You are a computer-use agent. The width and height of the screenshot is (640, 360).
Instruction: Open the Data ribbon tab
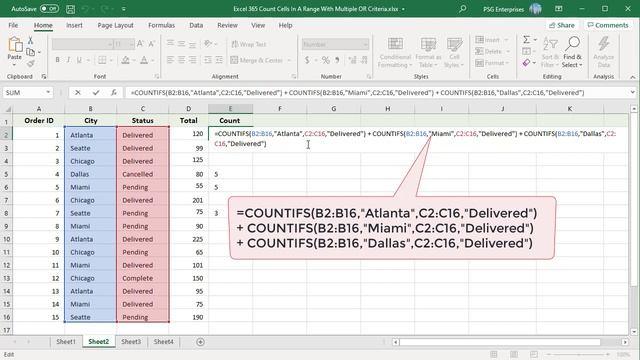[x=196, y=25]
